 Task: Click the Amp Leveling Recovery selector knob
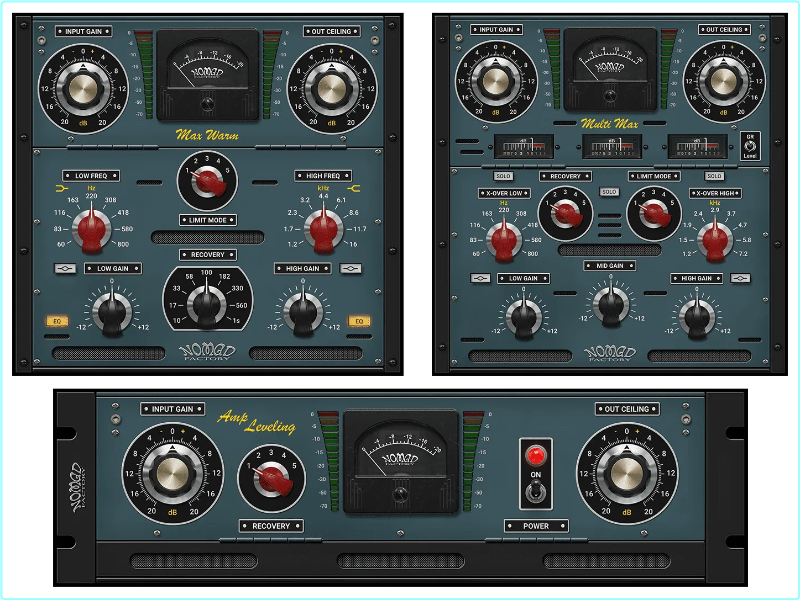pyautogui.click(x=271, y=479)
